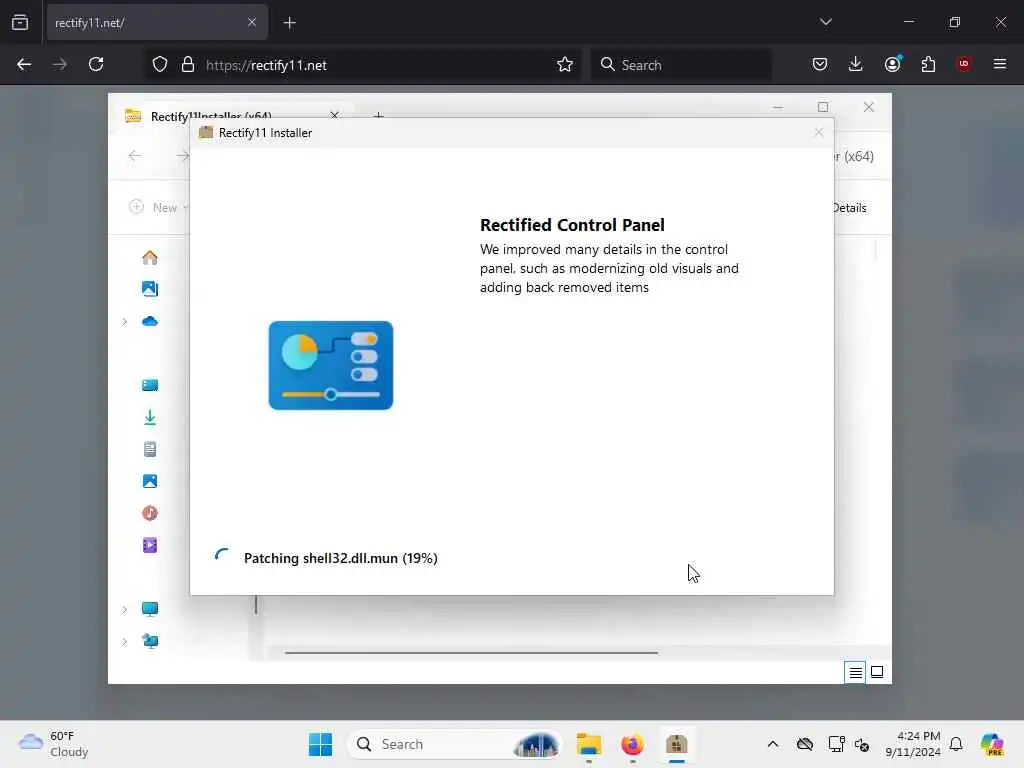The height and width of the screenshot is (768, 1024).
Task: Go back in File Explorer
Action: point(135,155)
